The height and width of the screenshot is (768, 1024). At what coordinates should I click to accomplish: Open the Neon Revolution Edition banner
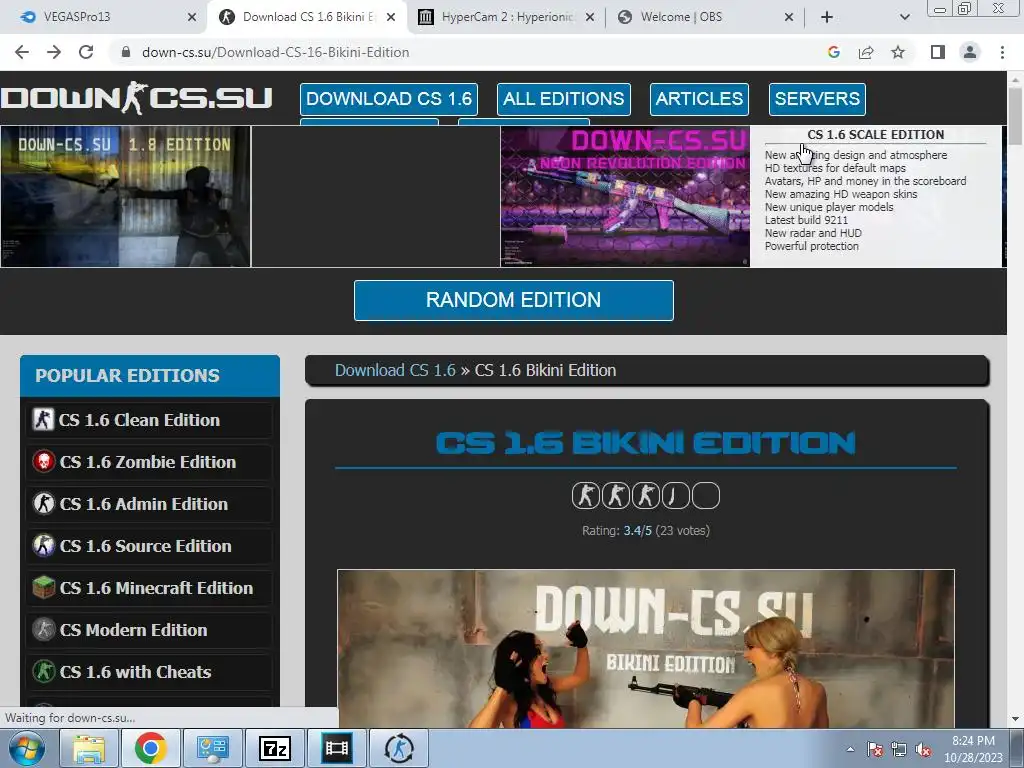pyautogui.click(x=625, y=196)
